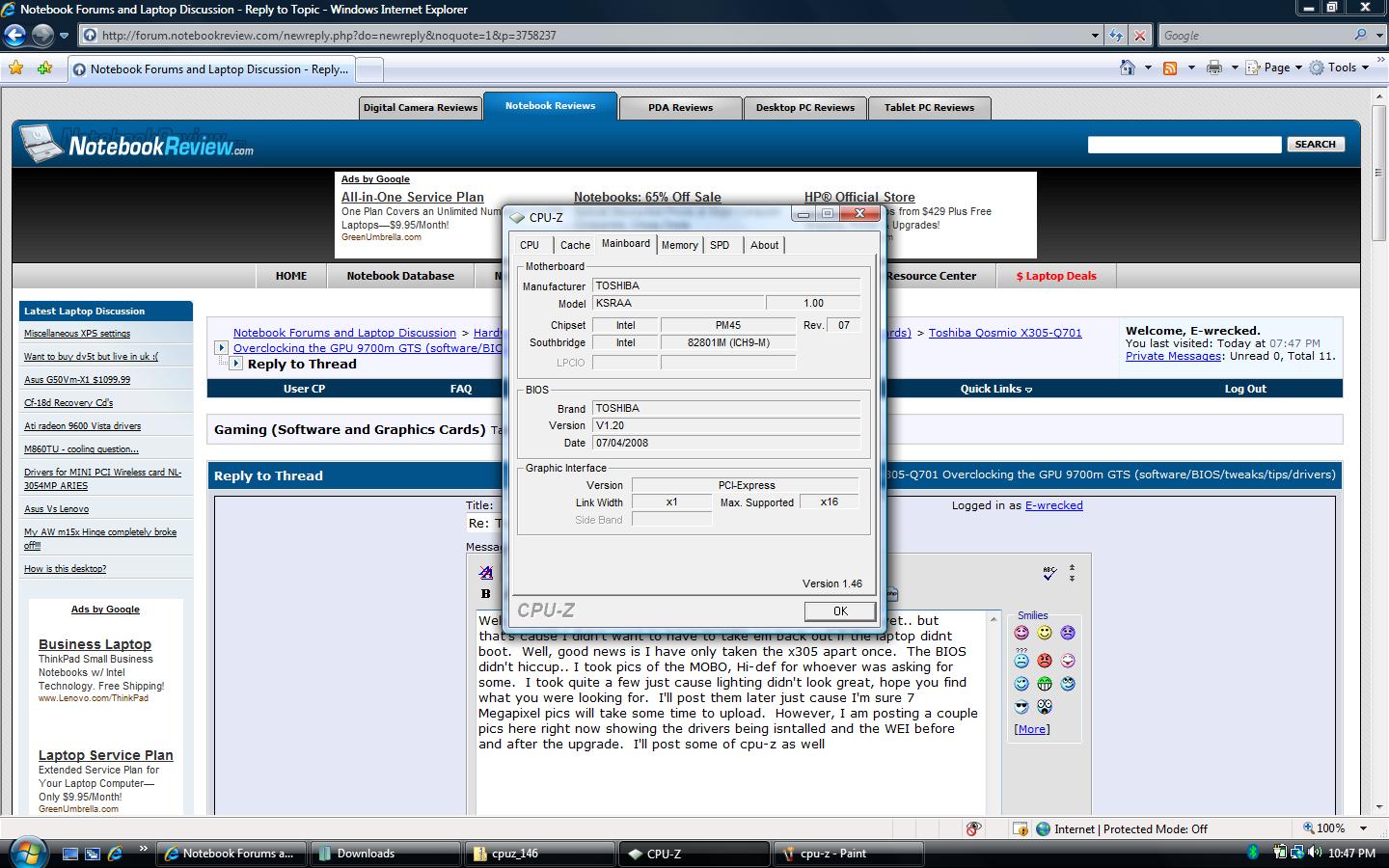This screenshot has height=868, width=1389.
Task: Click in the Google search box
Action: (x=1254, y=36)
